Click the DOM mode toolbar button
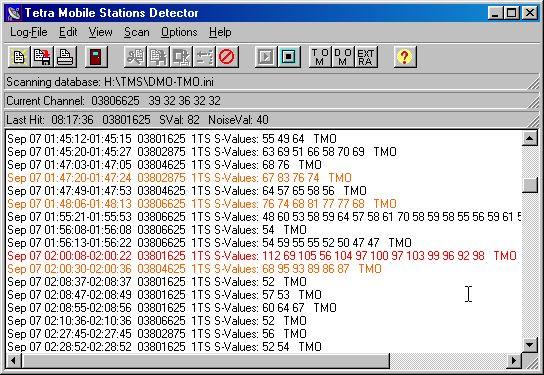544x375 pixels. (x=342, y=57)
